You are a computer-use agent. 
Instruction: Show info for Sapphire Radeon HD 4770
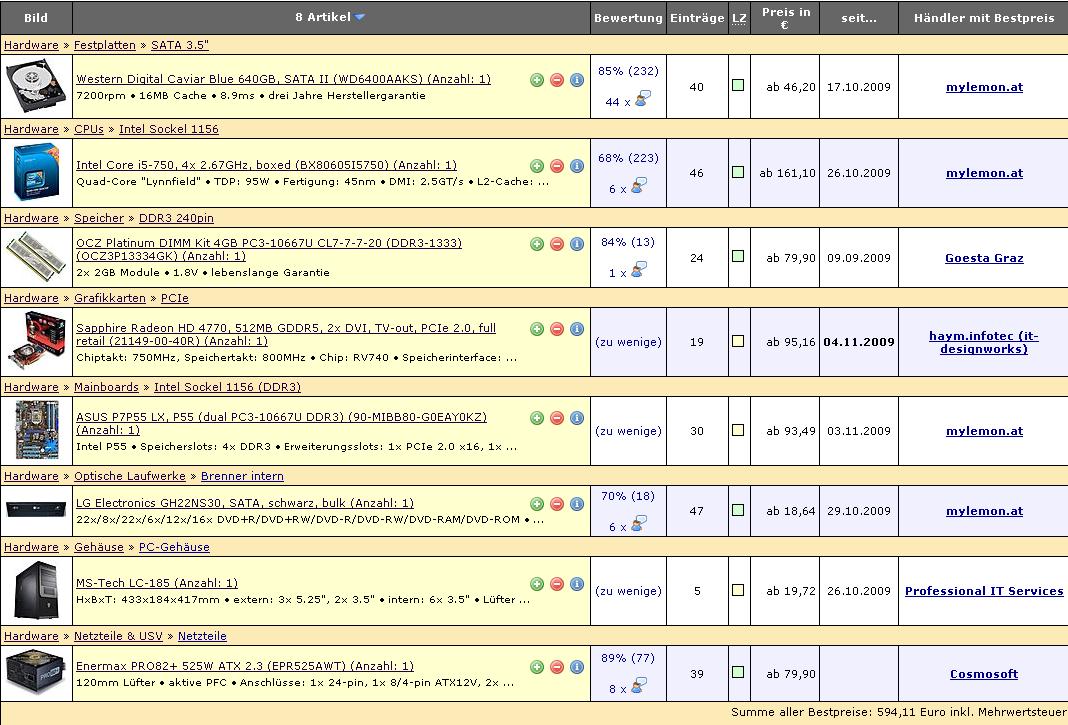(x=576, y=328)
